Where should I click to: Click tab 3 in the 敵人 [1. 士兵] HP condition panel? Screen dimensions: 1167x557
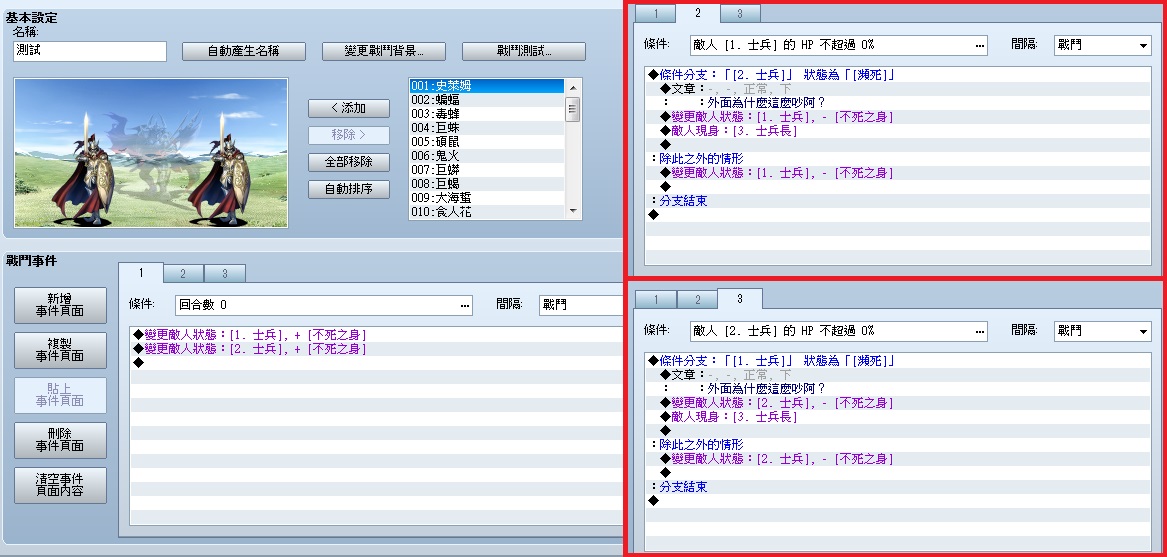(x=740, y=13)
